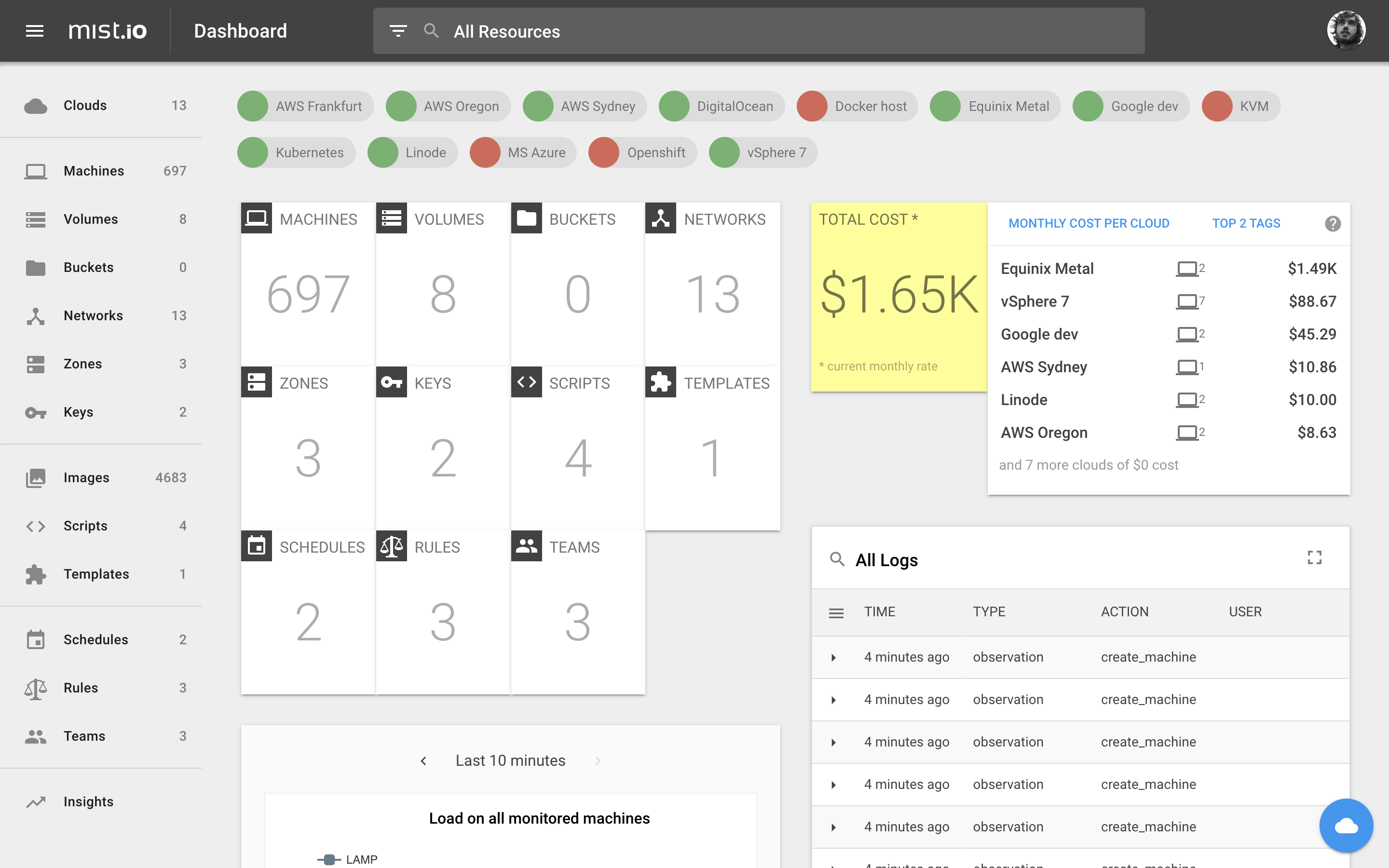The width and height of the screenshot is (1389, 868).
Task: Switch to Monthly Cost Per Cloud tab
Action: point(1089,223)
